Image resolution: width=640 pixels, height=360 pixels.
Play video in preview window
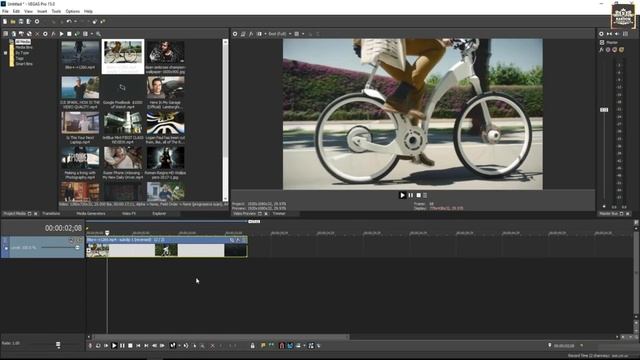click(x=402, y=196)
